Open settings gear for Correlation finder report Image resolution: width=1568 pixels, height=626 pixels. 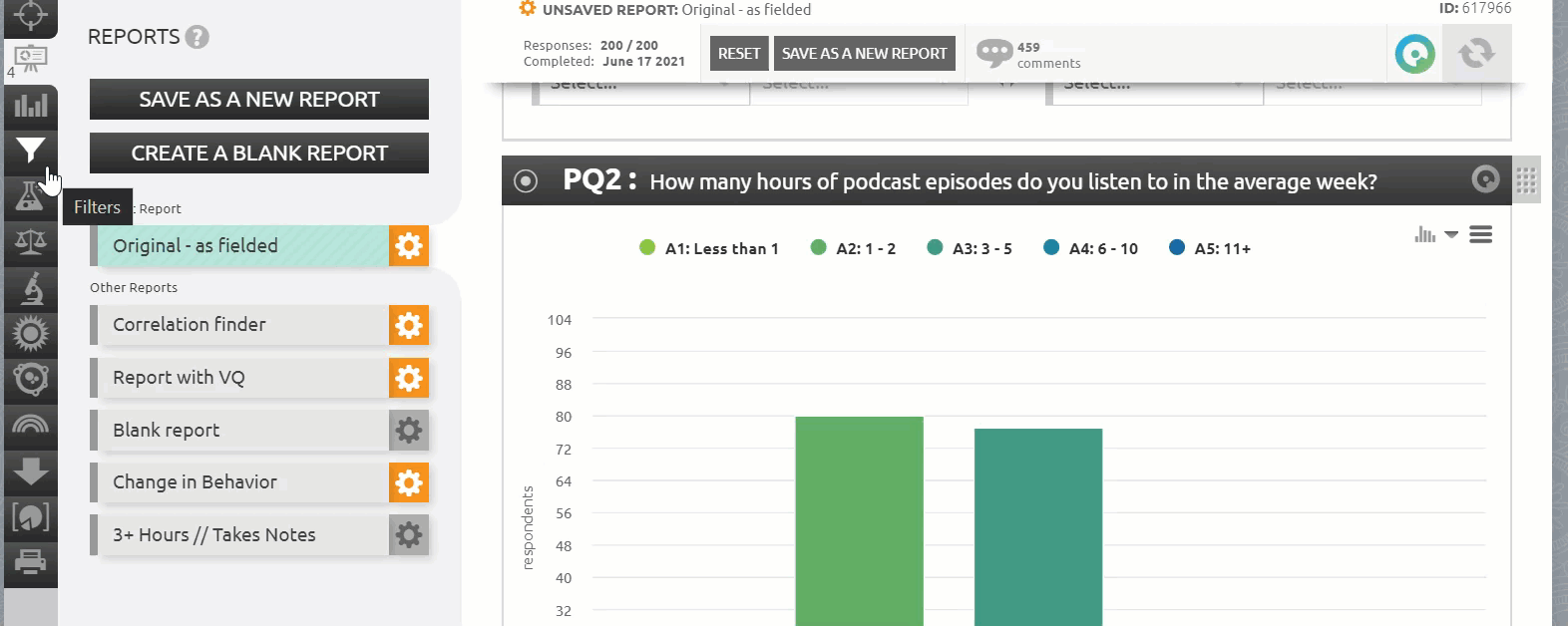click(409, 325)
